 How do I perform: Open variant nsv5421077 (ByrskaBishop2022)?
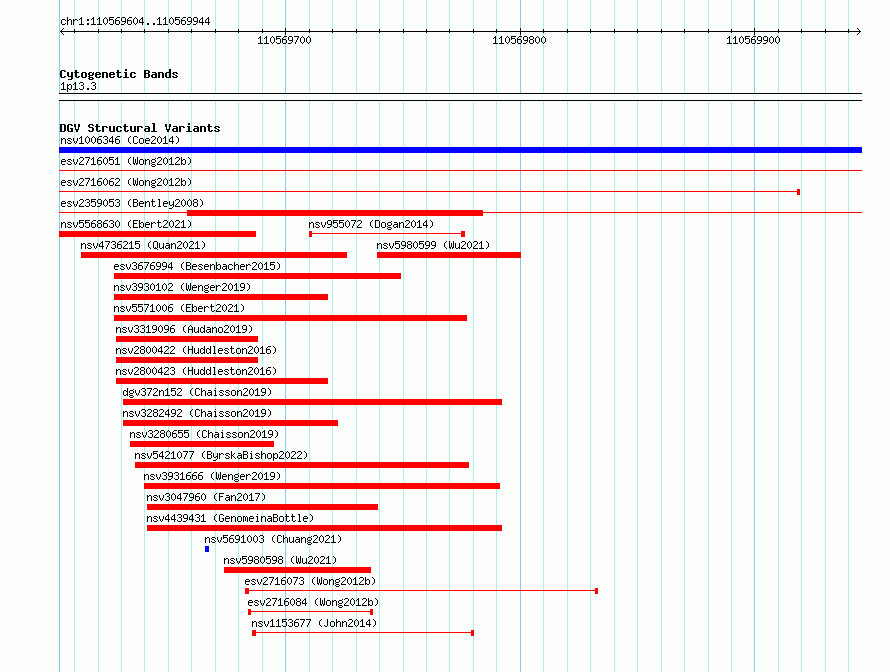pos(221,455)
